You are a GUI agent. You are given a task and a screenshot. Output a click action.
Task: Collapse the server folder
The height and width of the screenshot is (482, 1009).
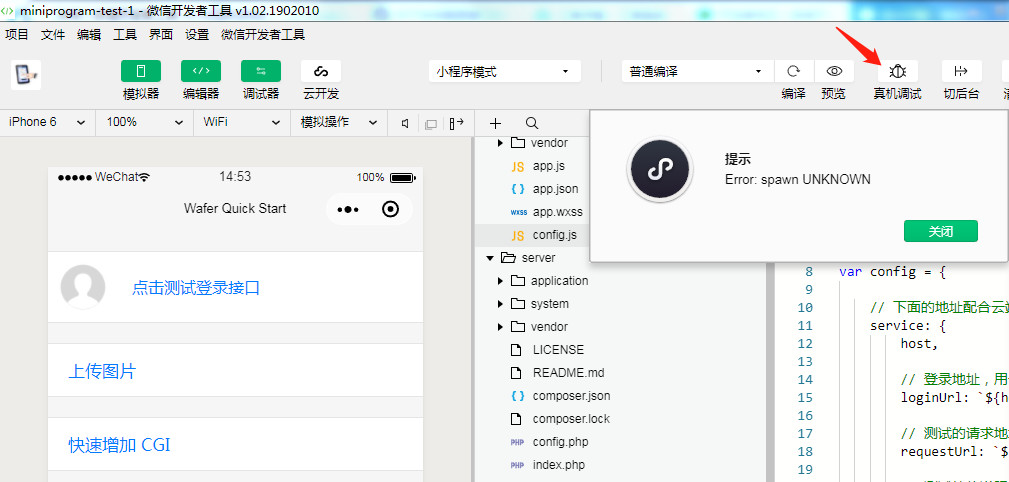(x=490, y=258)
